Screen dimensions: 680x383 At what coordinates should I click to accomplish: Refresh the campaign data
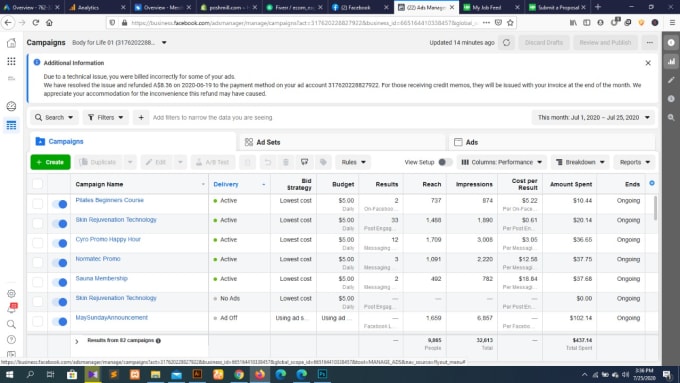pyautogui.click(x=507, y=43)
